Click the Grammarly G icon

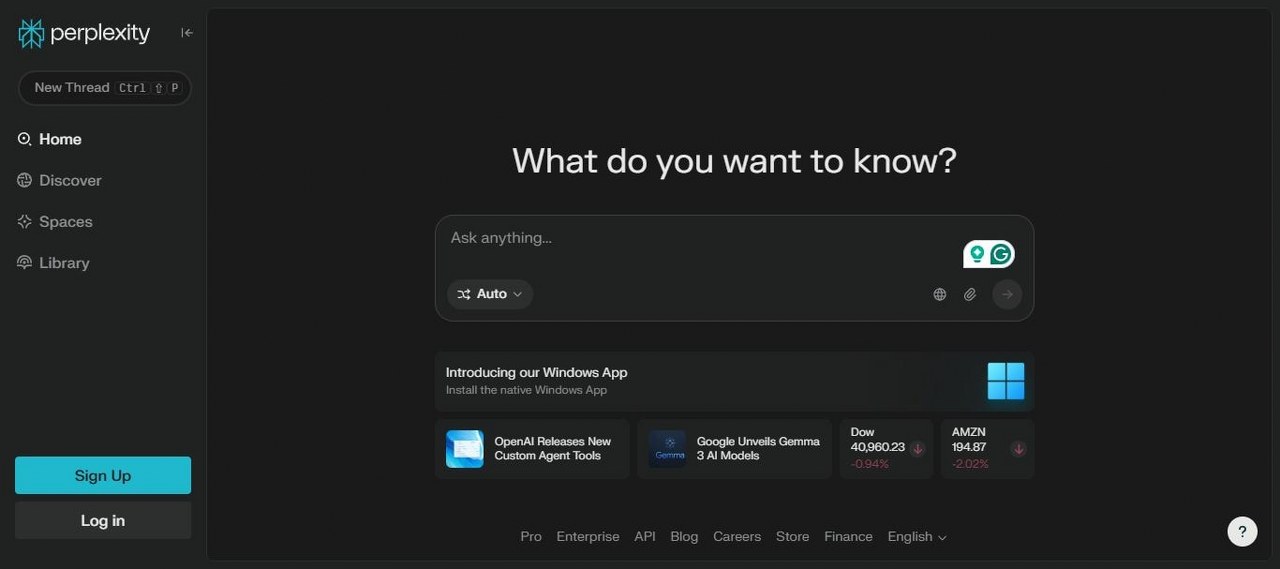click(x=1001, y=254)
